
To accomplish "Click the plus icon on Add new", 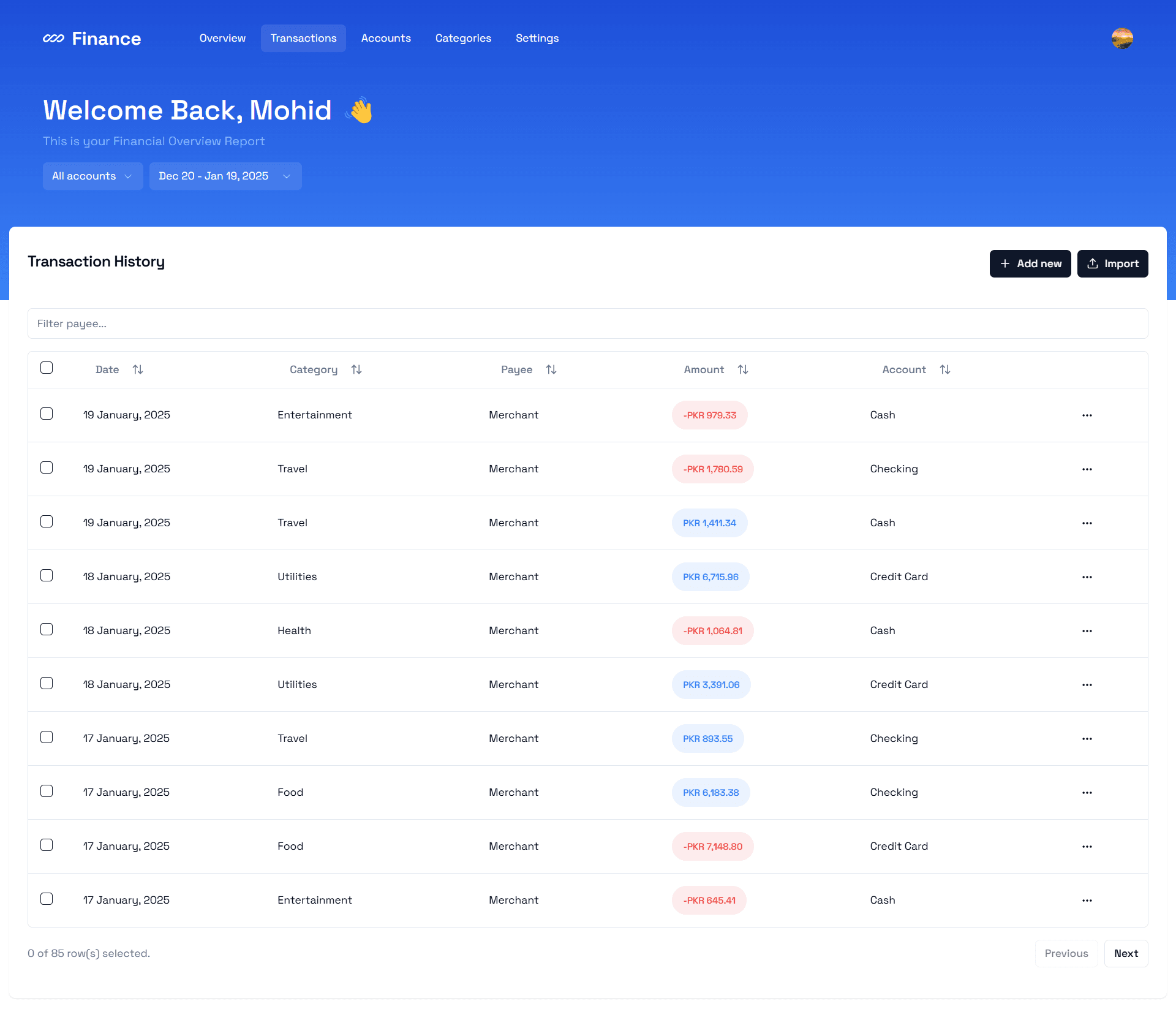I will 1005,263.
